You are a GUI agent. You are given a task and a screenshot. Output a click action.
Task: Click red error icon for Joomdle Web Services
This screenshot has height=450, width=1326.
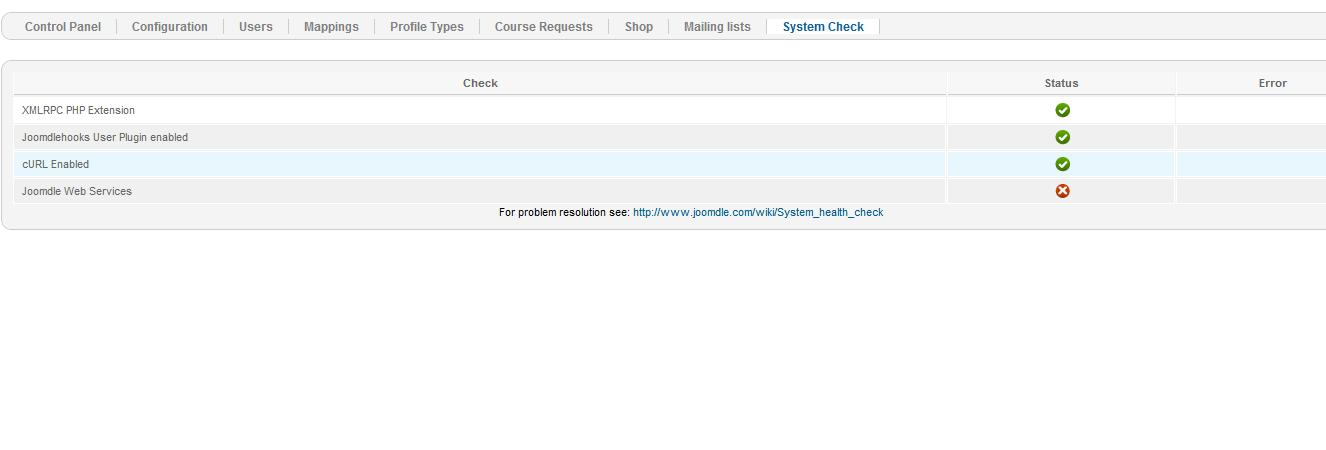click(x=1062, y=191)
